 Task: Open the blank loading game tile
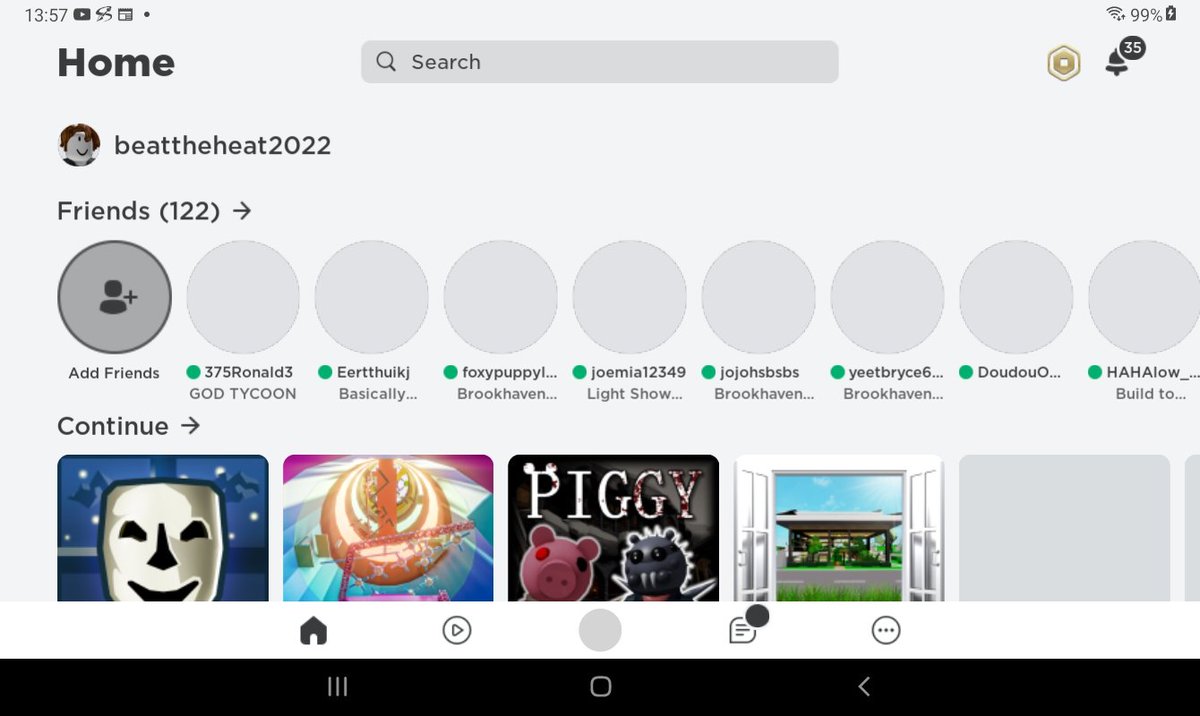click(1065, 528)
